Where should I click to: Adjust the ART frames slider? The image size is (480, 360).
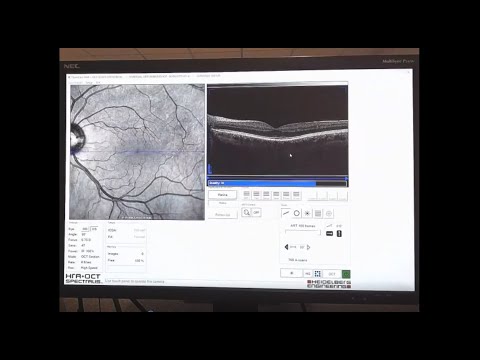(303, 232)
